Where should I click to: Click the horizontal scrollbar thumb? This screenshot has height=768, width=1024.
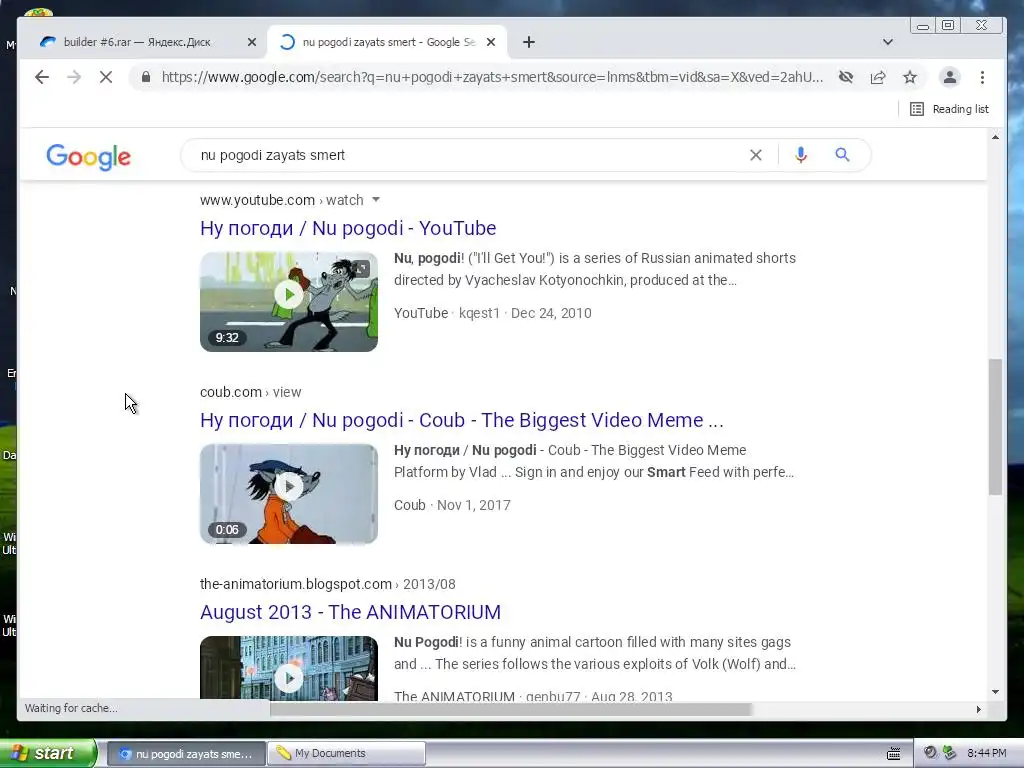pos(511,709)
